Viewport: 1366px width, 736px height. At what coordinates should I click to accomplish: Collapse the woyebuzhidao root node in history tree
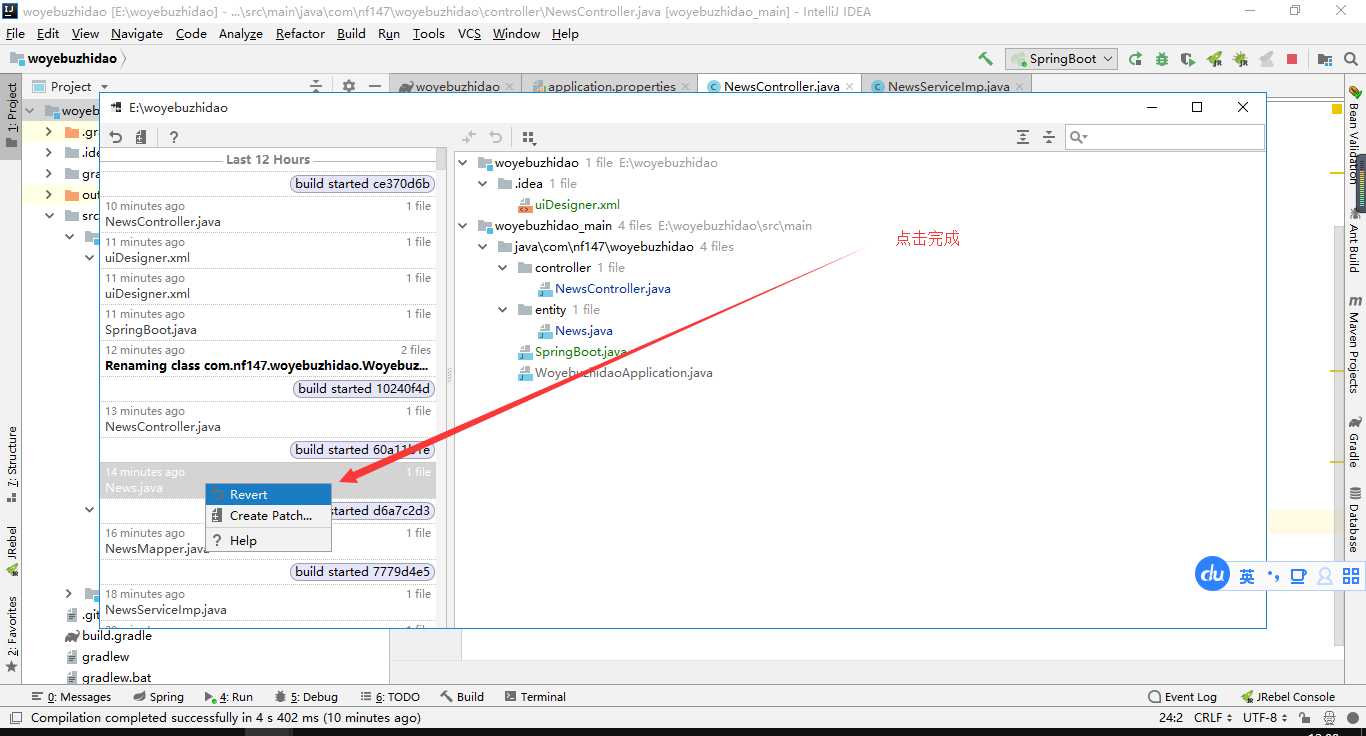click(462, 162)
